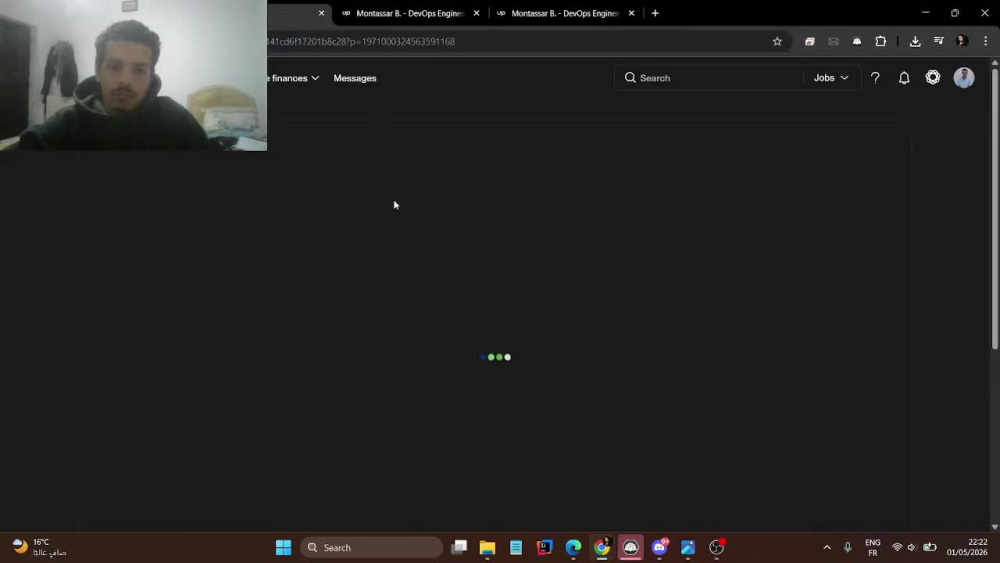Open Chrome profile avatar in toolbar
The width and height of the screenshot is (1000, 563).
(962, 41)
